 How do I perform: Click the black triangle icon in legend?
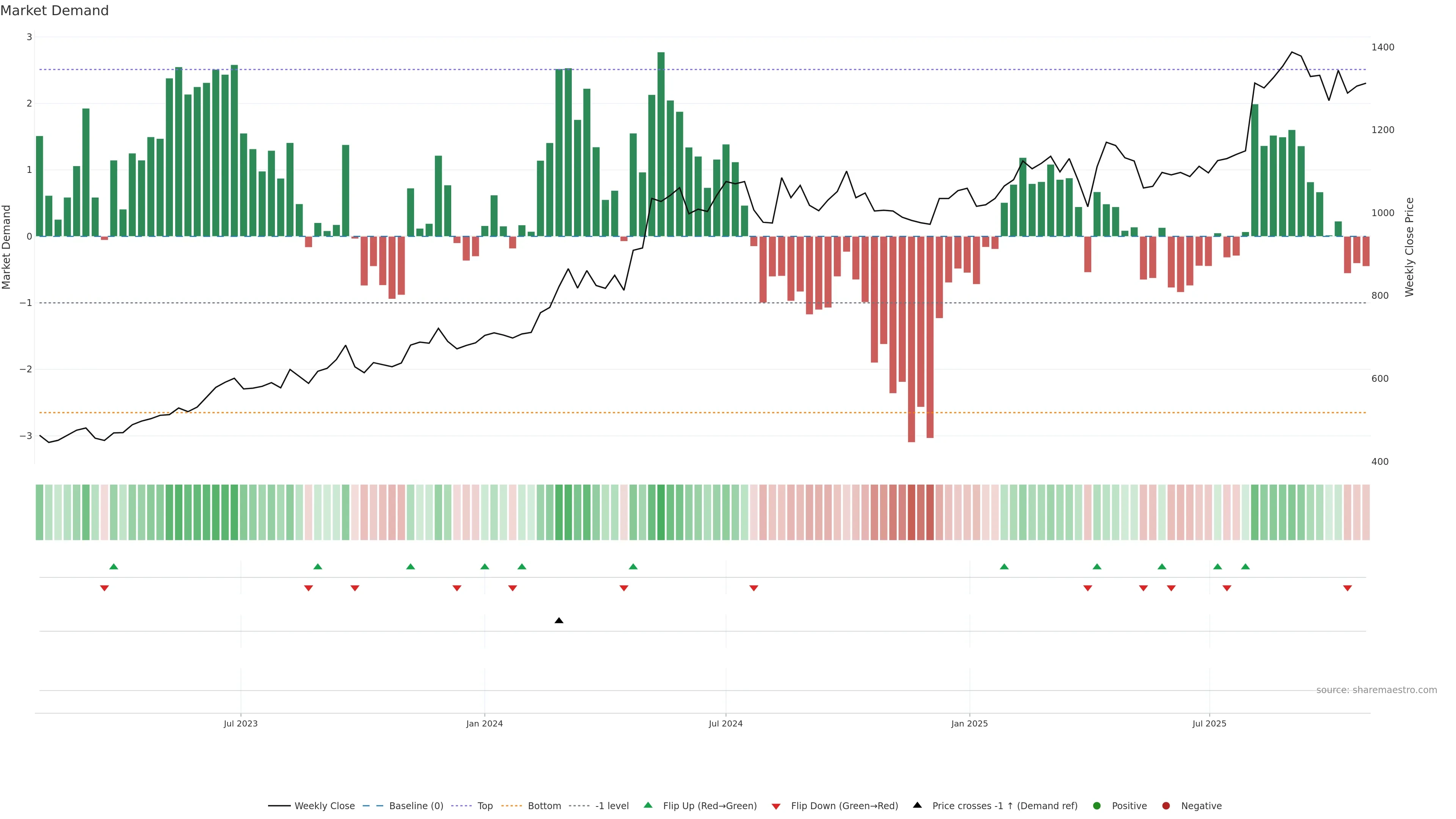[917, 805]
